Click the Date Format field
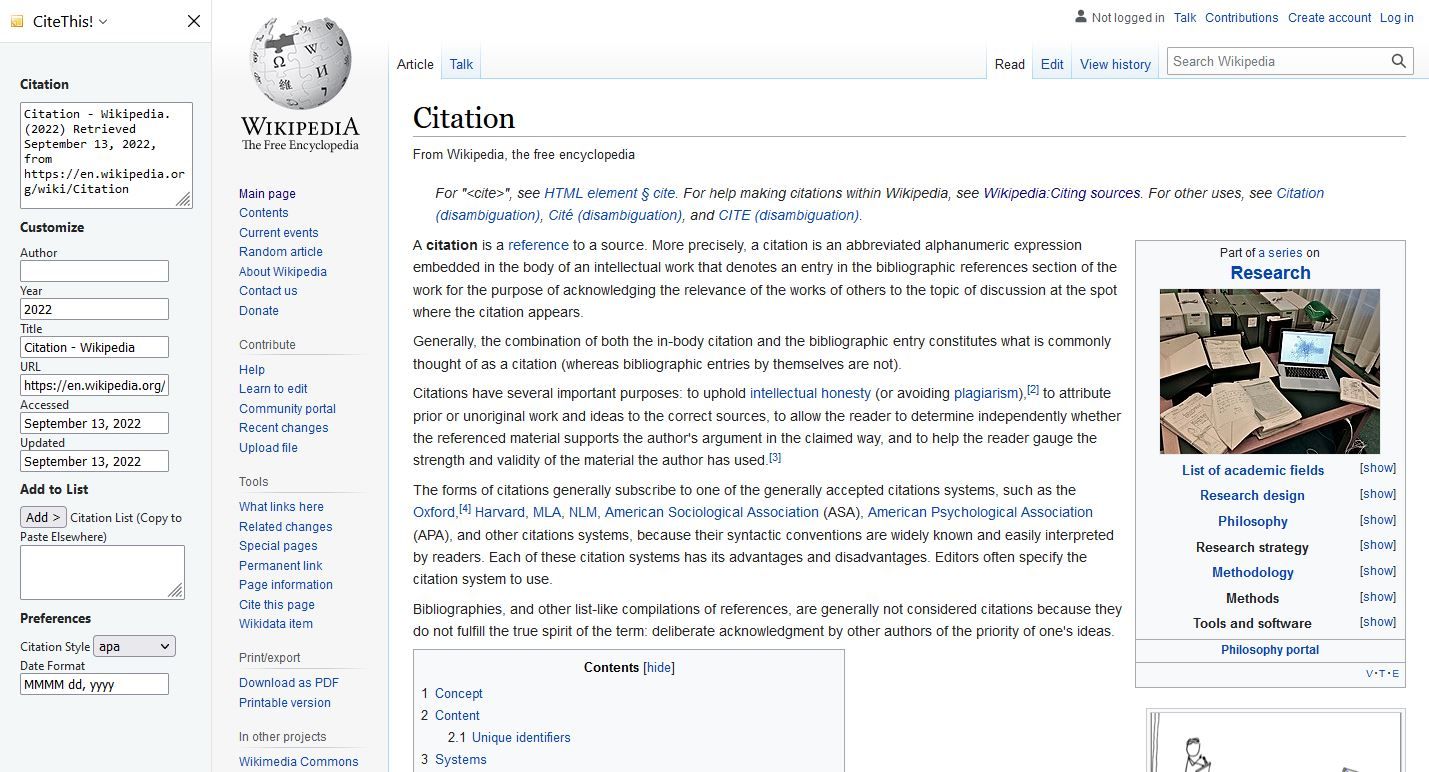Viewport: 1429px width, 772px height. (x=94, y=684)
